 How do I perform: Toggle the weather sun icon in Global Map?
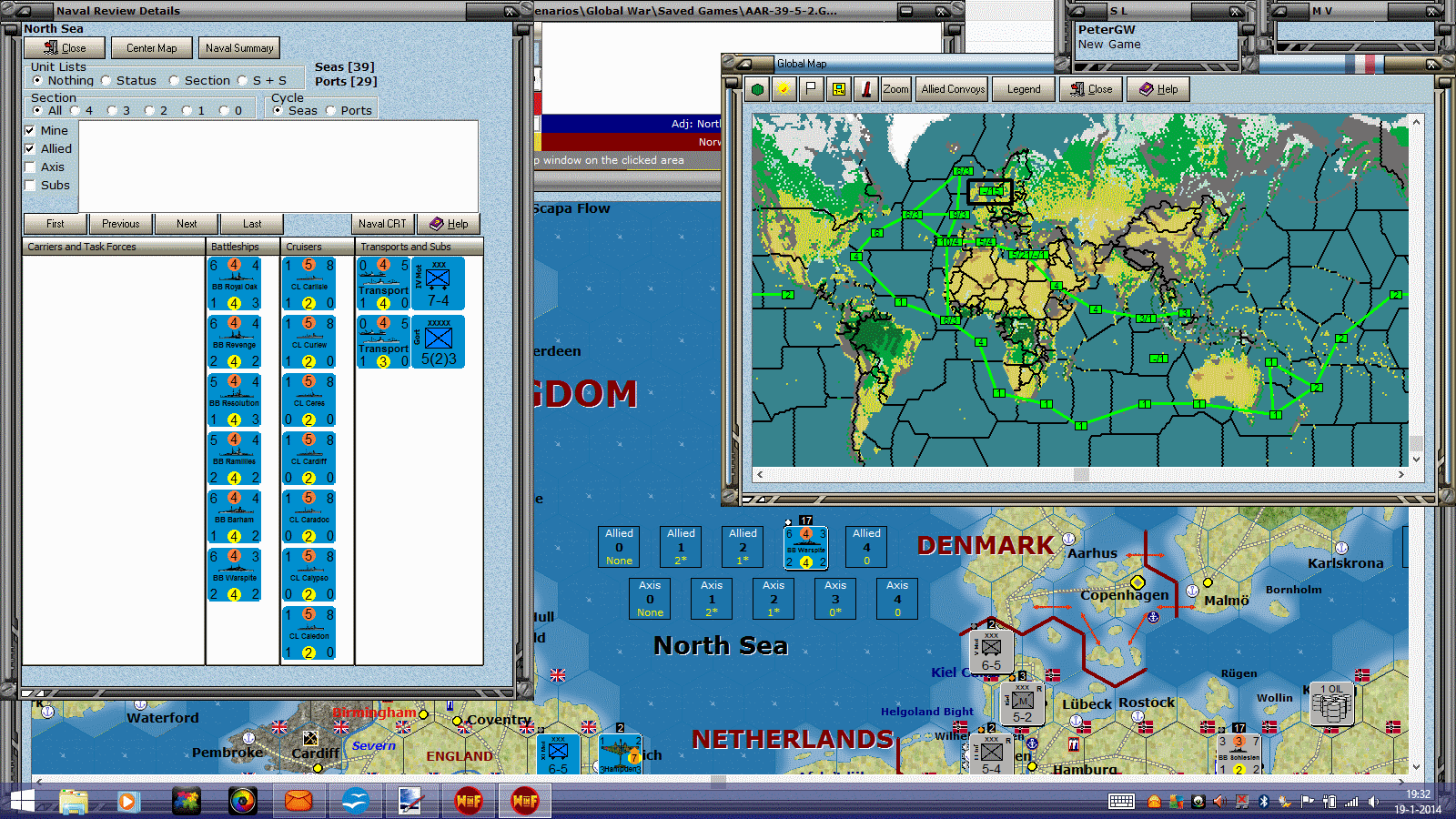tap(784, 89)
